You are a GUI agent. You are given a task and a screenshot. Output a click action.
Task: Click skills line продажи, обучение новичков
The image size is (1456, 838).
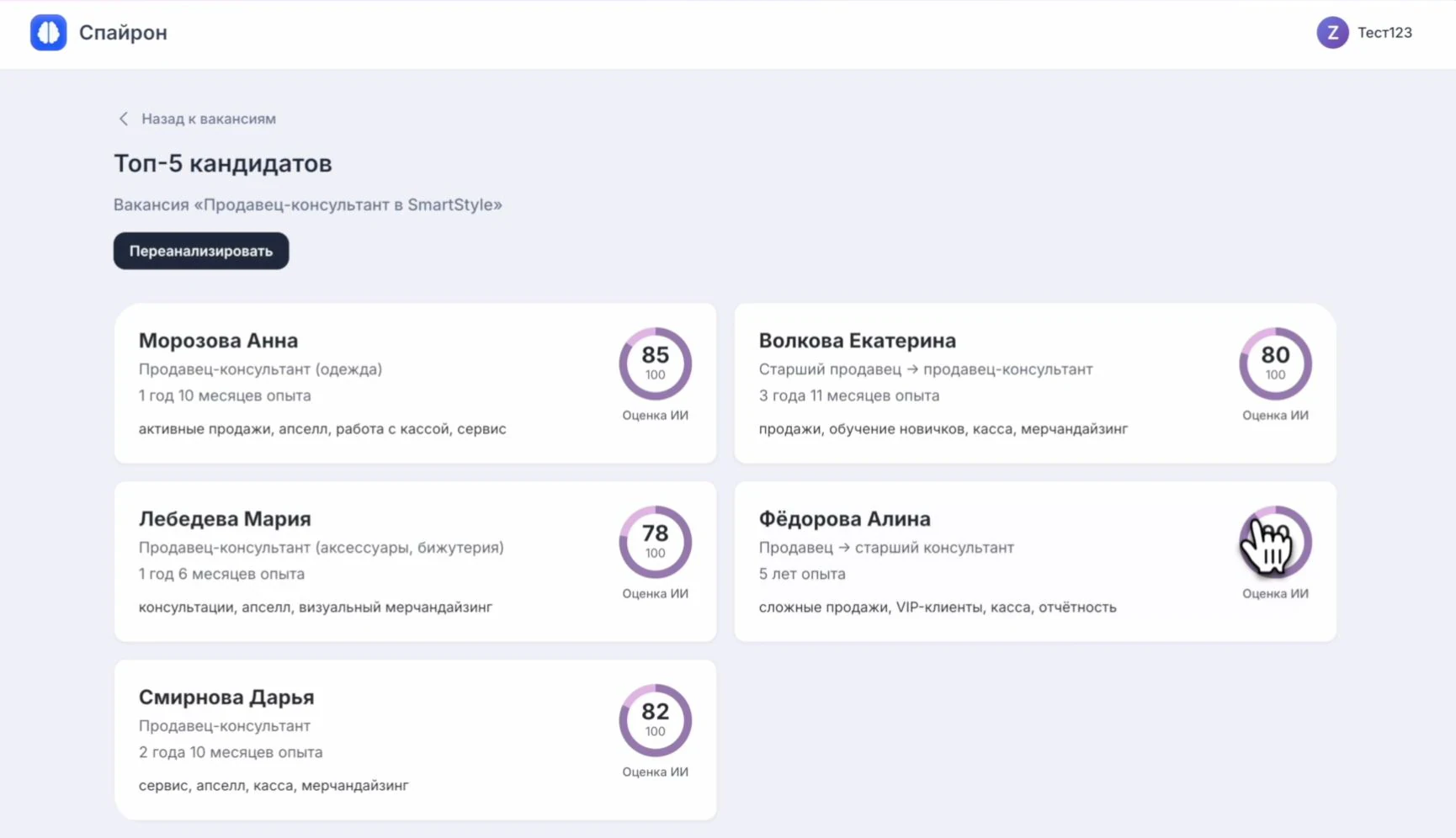click(943, 429)
